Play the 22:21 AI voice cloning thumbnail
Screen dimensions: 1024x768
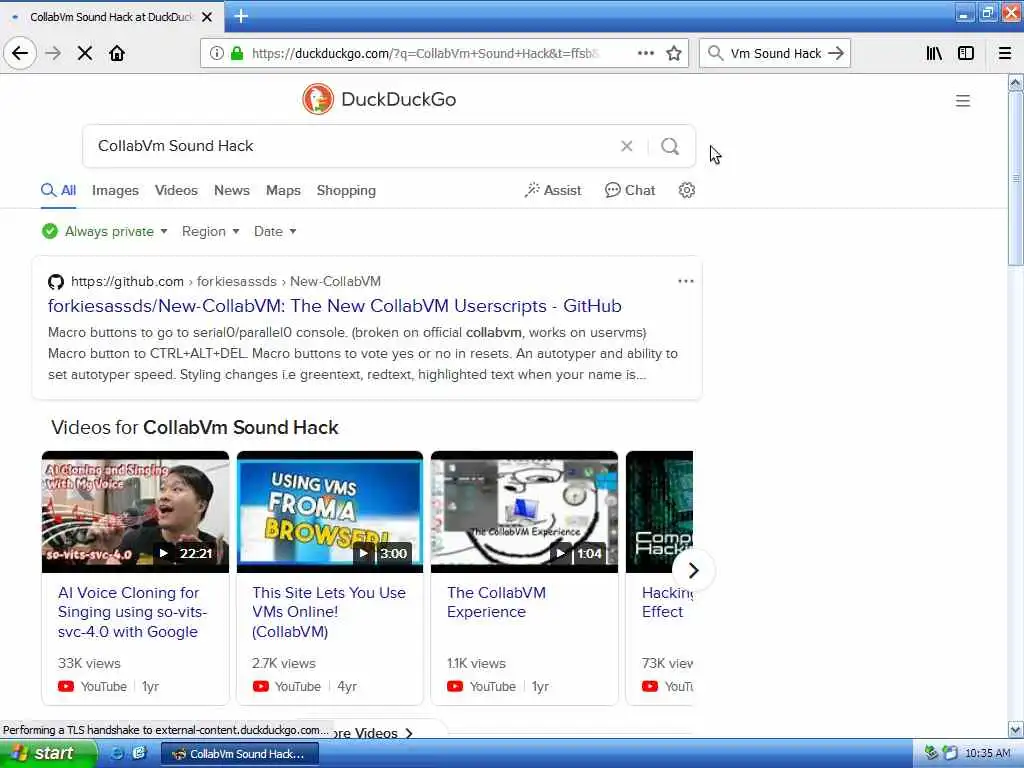pos(135,512)
